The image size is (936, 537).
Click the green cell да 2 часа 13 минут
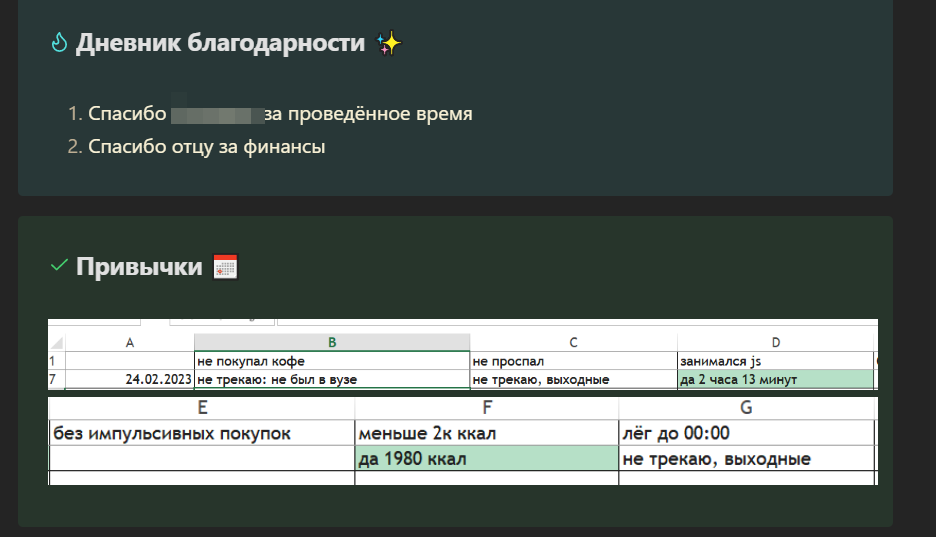click(x=775, y=379)
